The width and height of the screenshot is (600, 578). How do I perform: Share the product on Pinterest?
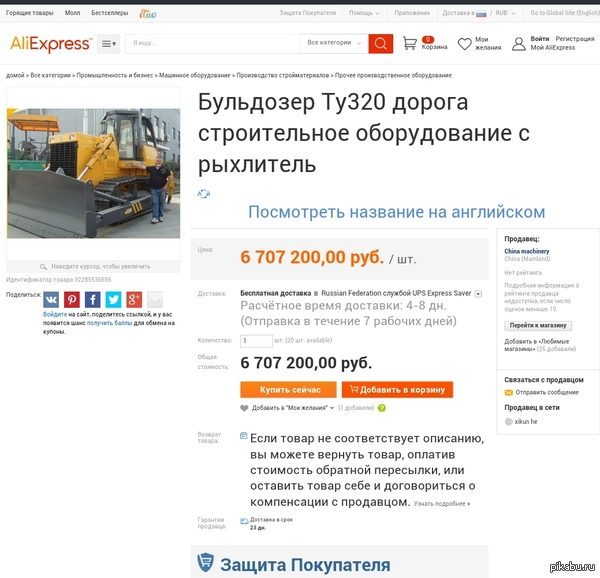(x=72, y=300)
